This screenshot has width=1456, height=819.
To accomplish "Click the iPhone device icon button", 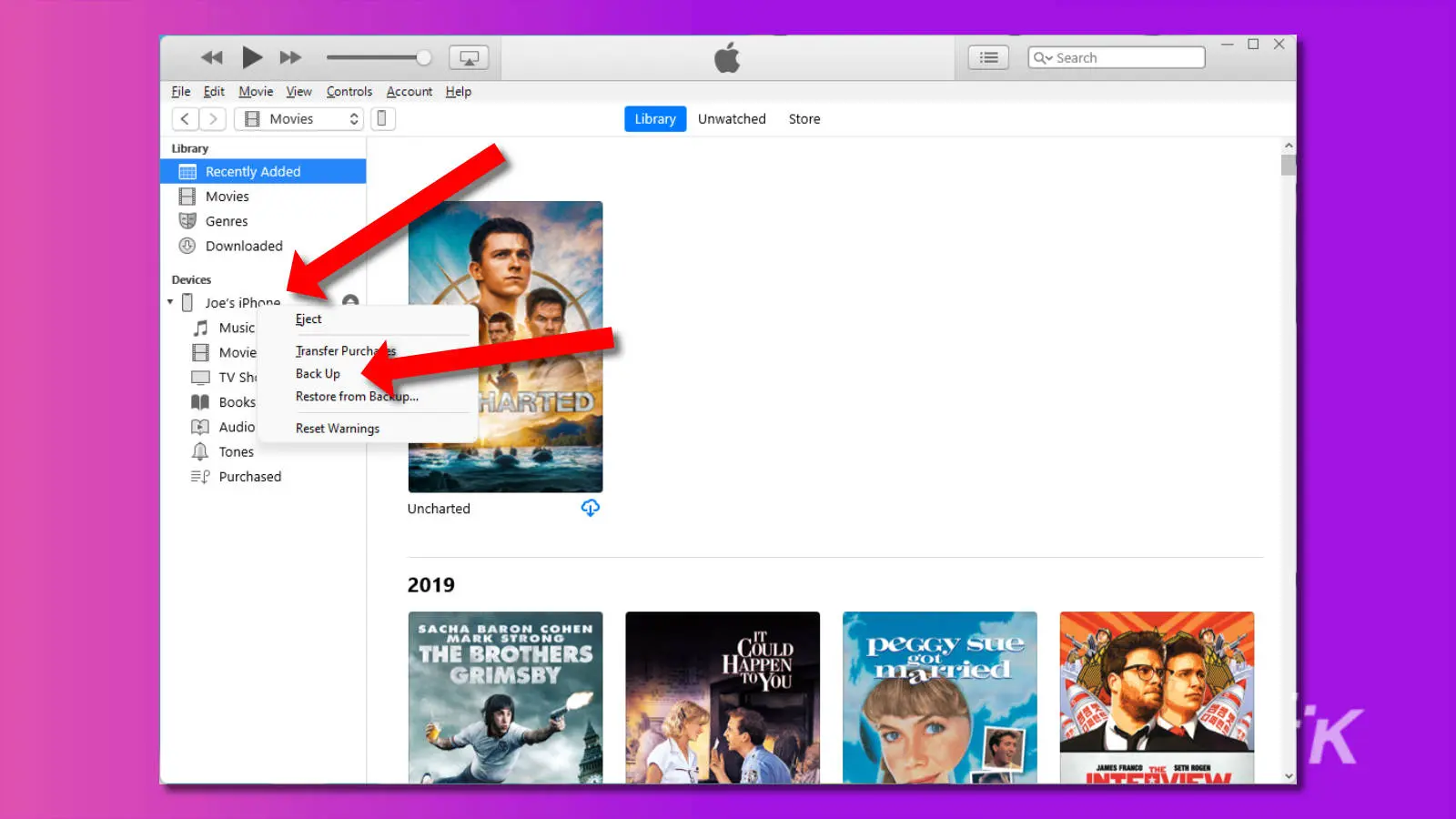I will (382, 118).
